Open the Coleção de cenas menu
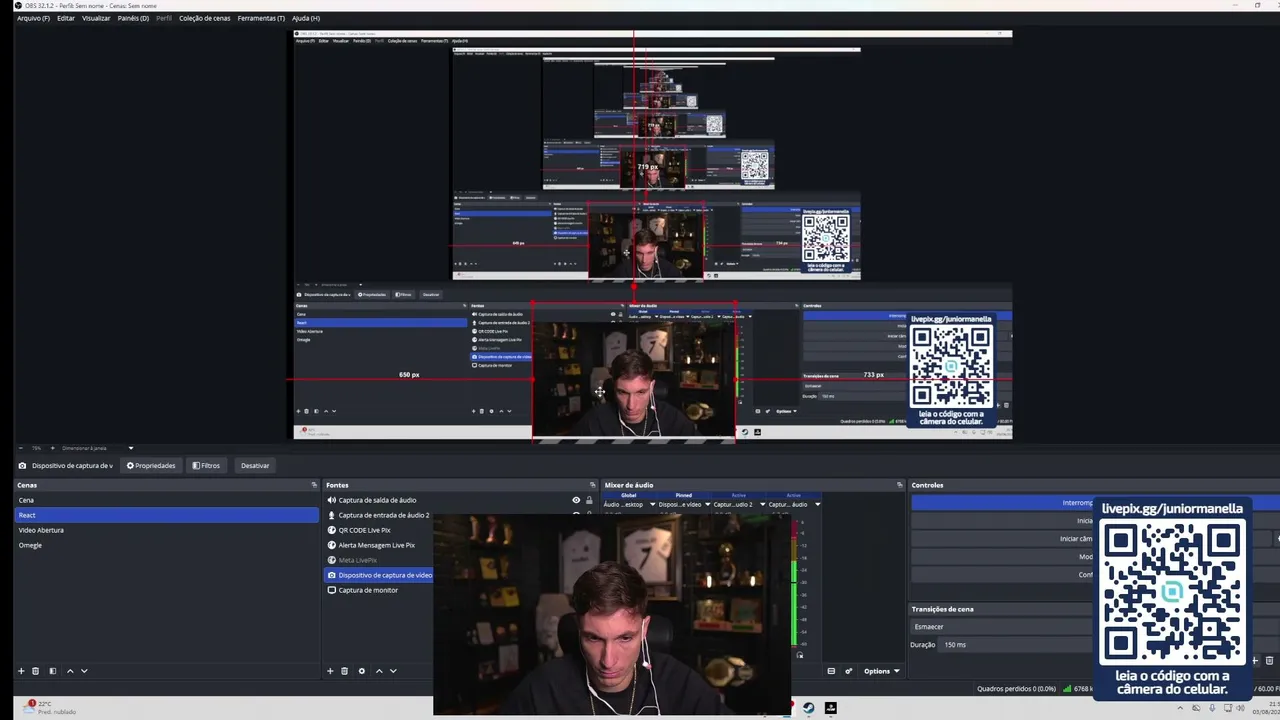The width and height of the screenshot is (1280, 720). (204, 18)
